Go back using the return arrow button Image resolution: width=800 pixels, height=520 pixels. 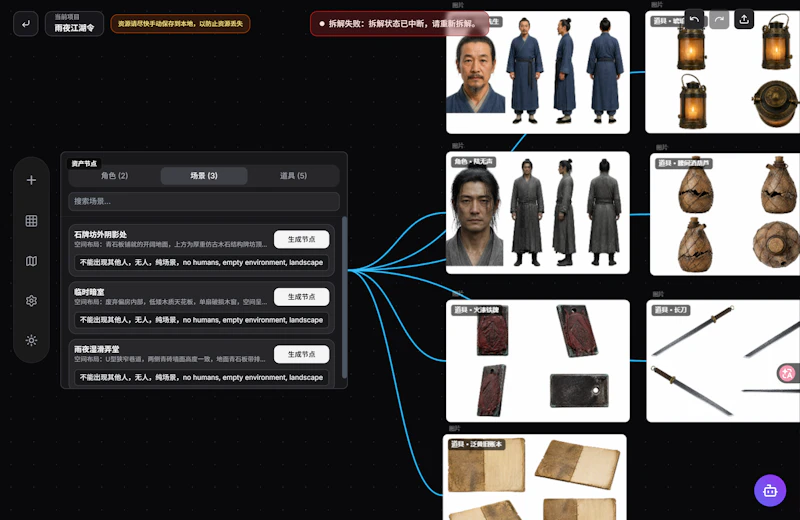(x=26, y=23)
